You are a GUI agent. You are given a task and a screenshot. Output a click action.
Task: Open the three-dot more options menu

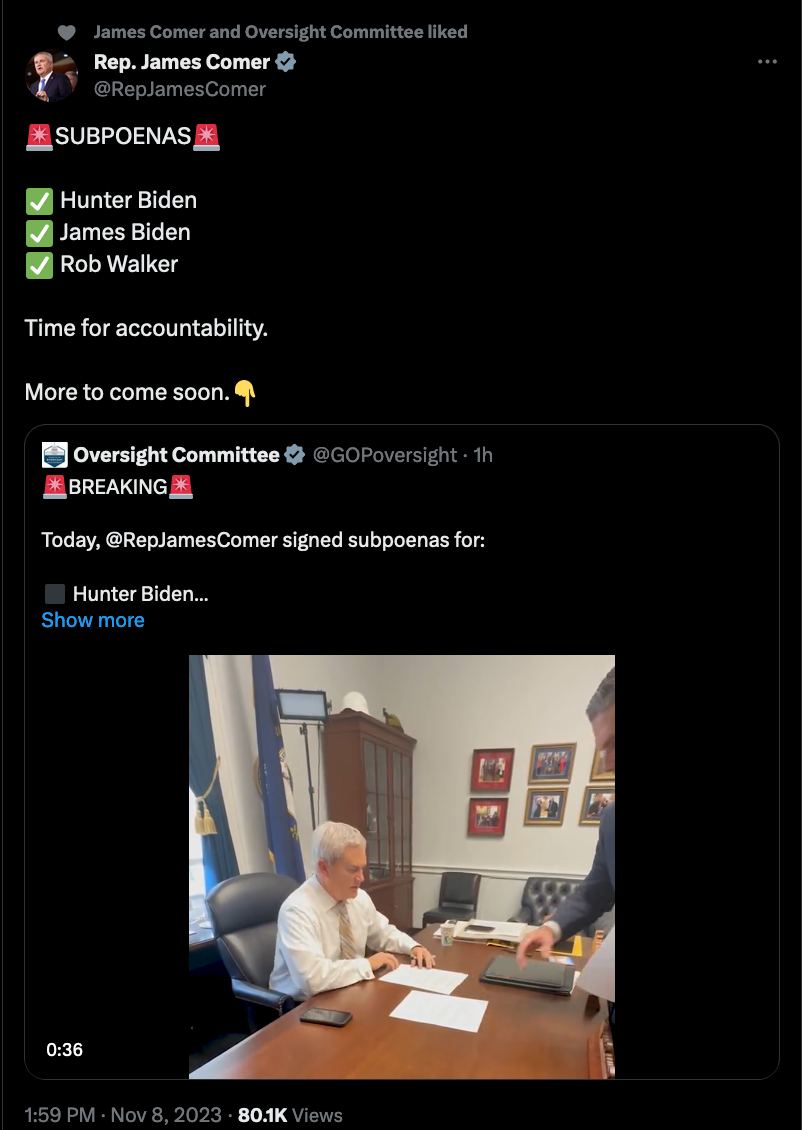click(767, 62)
